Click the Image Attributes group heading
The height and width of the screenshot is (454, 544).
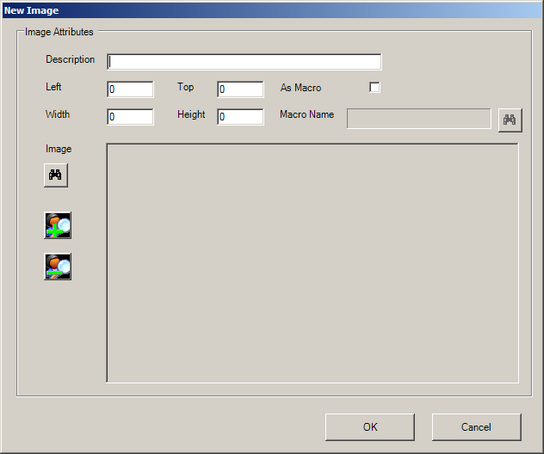59,32
